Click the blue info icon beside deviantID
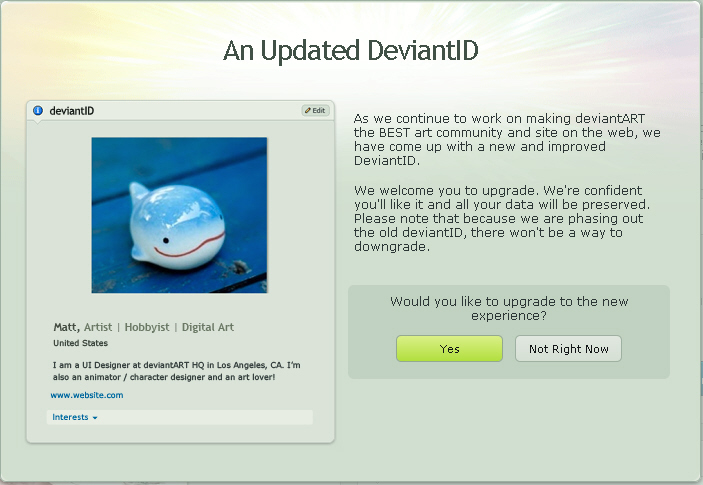The image size is (703, 485). coord(38,111)
